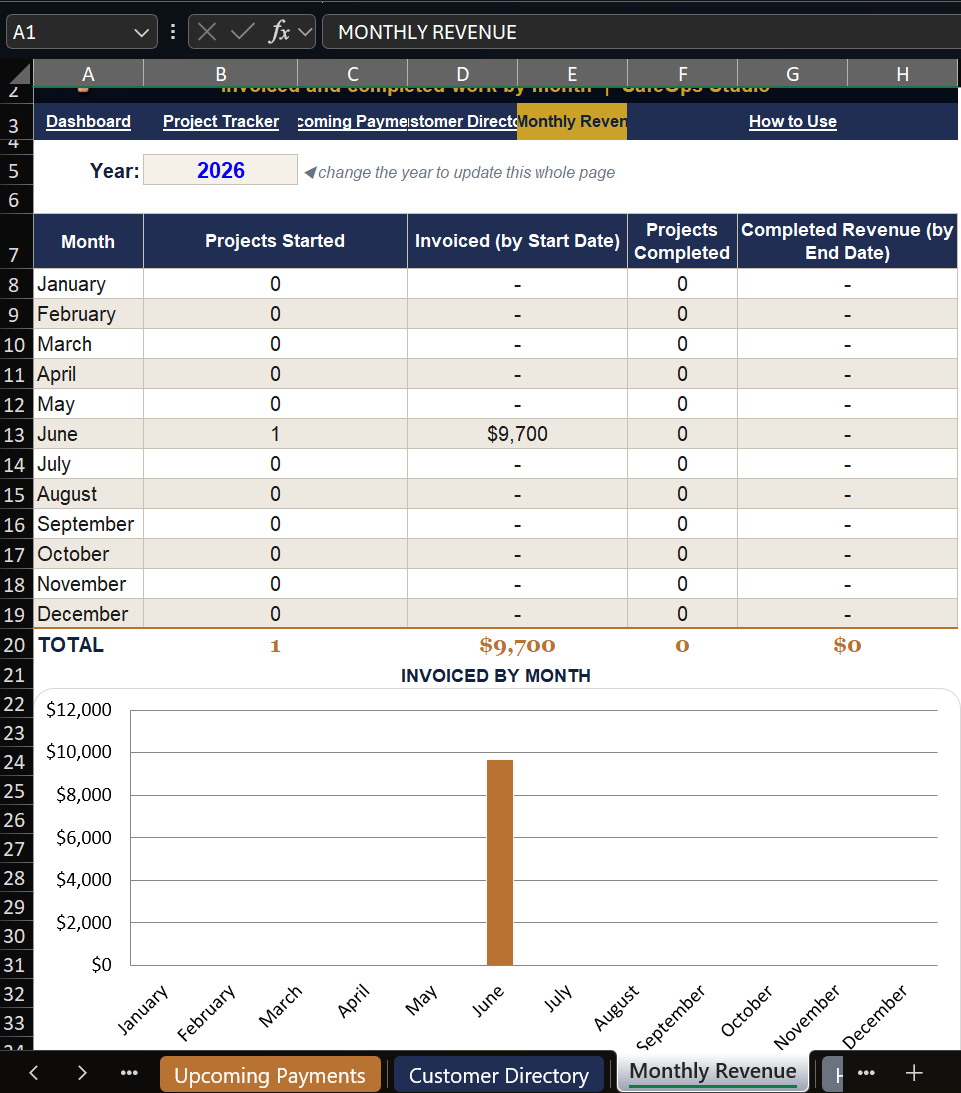Select the Monthly Revenue sheet tab
Viewport: 961px width, 1093px height.
713,1071
